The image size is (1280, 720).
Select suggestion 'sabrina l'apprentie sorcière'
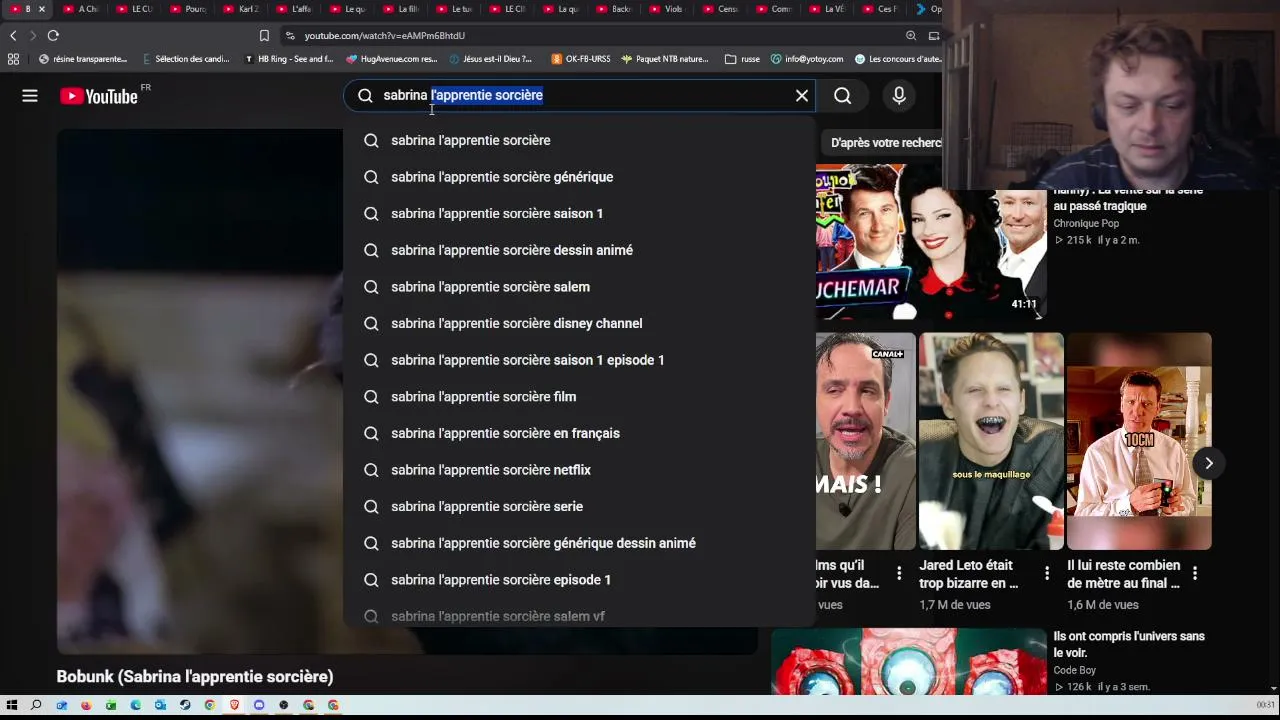(579, 140)
